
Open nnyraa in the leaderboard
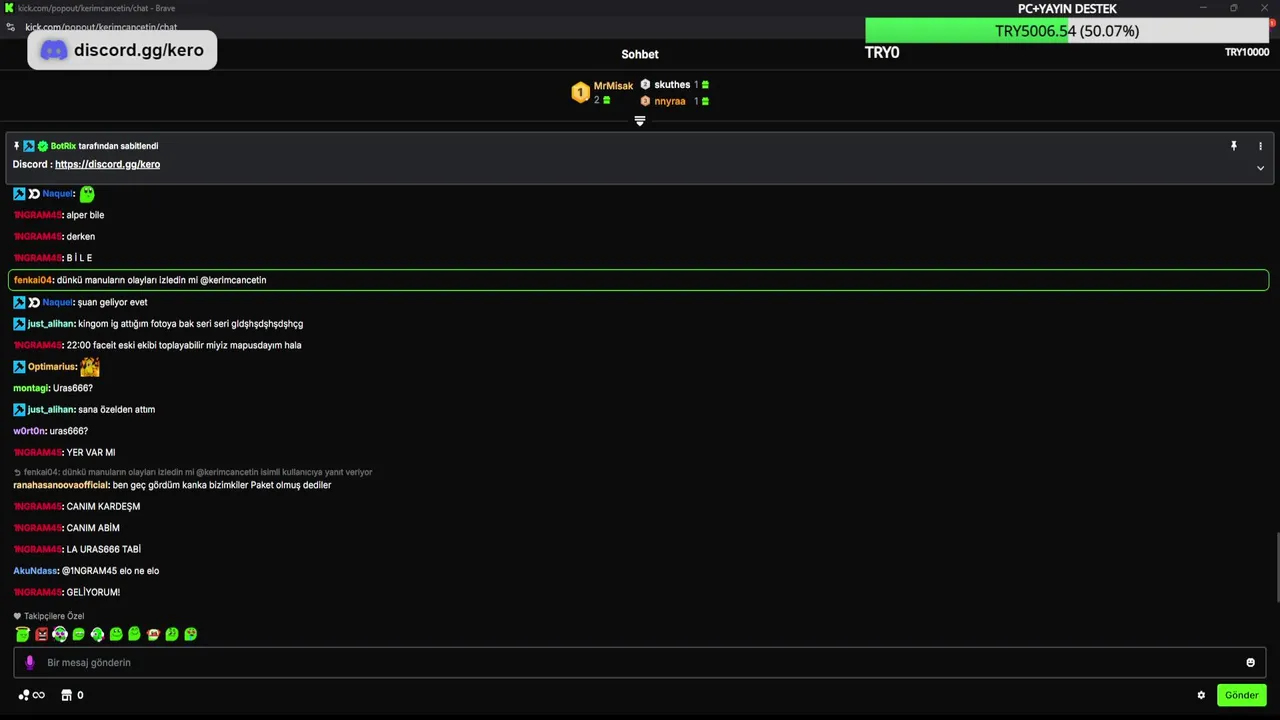click(x=670, y=101)
